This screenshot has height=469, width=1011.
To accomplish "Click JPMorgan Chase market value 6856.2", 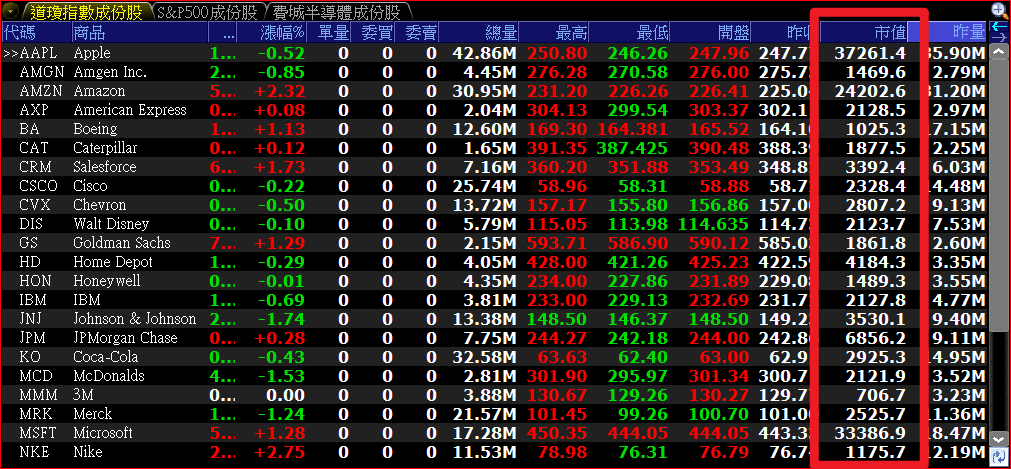I will (876, 338).
